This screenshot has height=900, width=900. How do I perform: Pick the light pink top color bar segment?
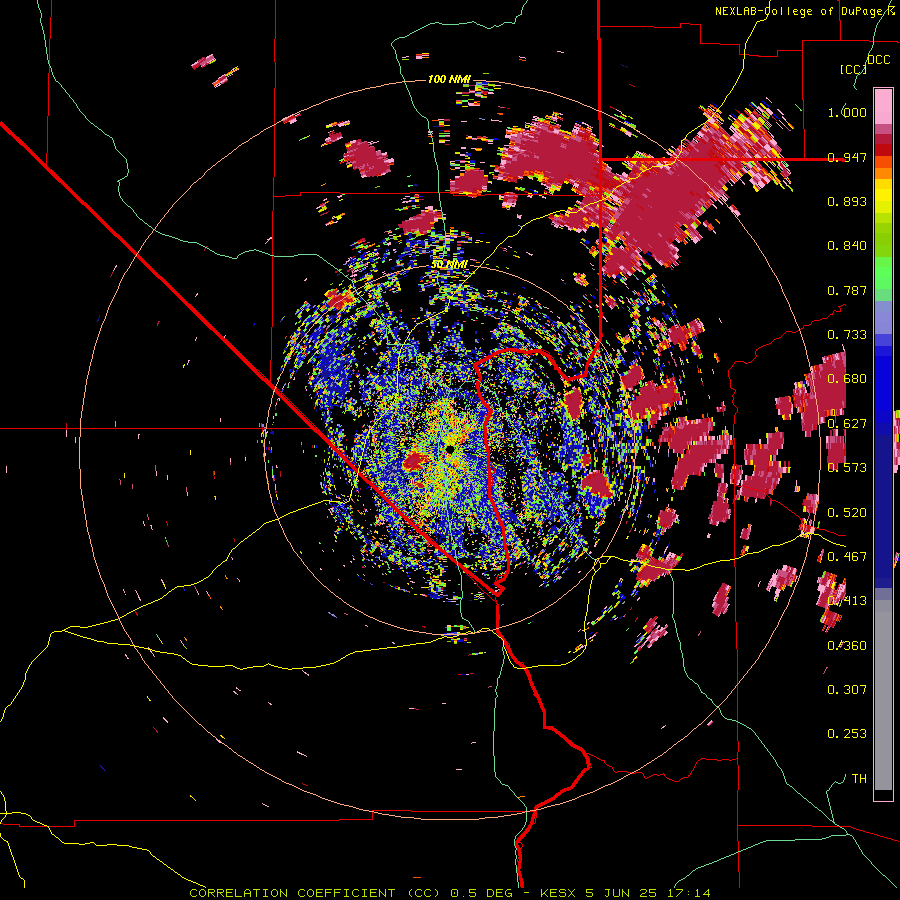883,107
